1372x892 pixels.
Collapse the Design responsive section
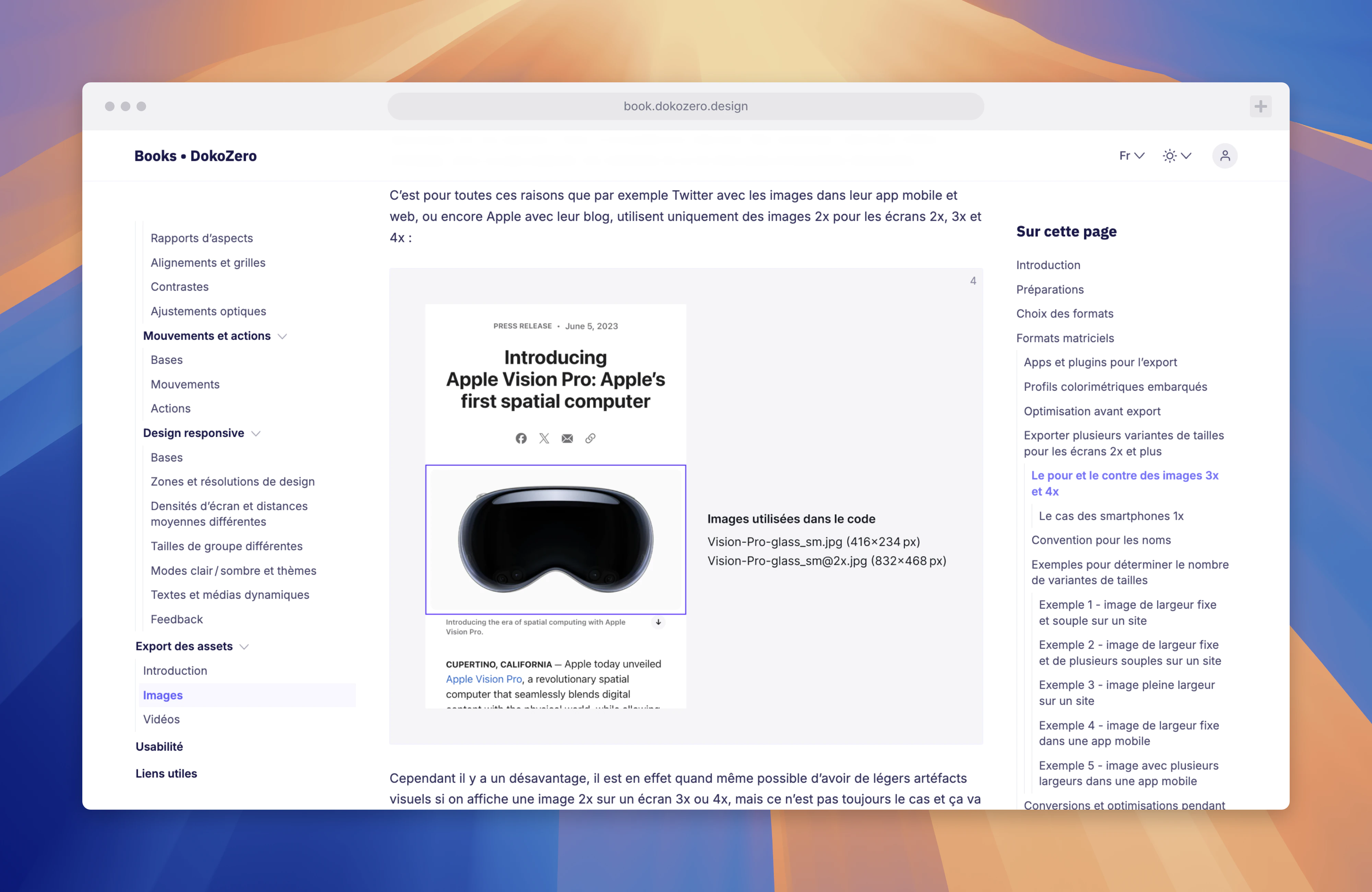(256, 434)
